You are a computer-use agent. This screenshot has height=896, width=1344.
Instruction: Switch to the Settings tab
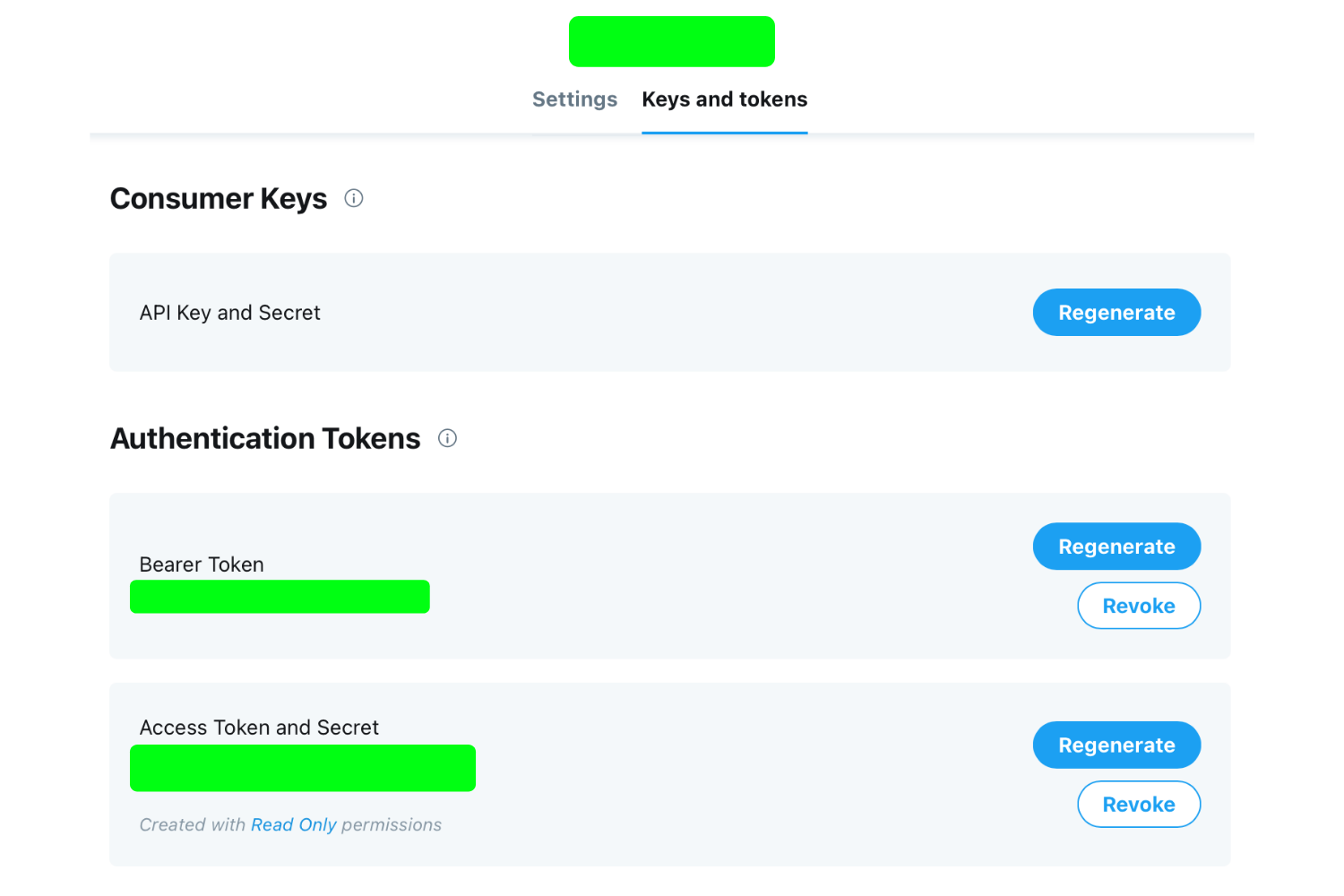(574, 99)
